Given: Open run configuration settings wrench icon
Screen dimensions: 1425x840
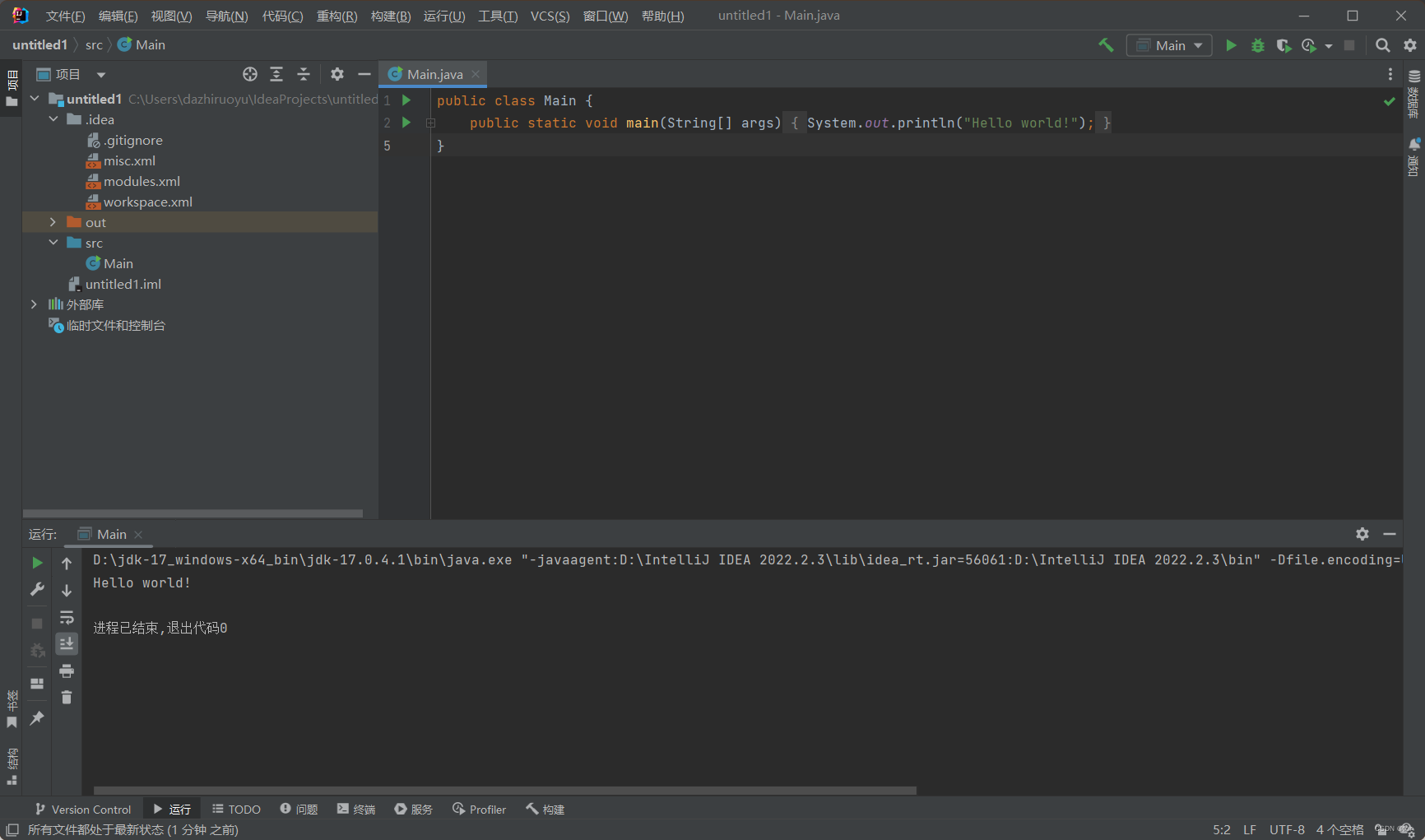Looking at the screenshot, I should pyautogui.click(x=37, y=589).
